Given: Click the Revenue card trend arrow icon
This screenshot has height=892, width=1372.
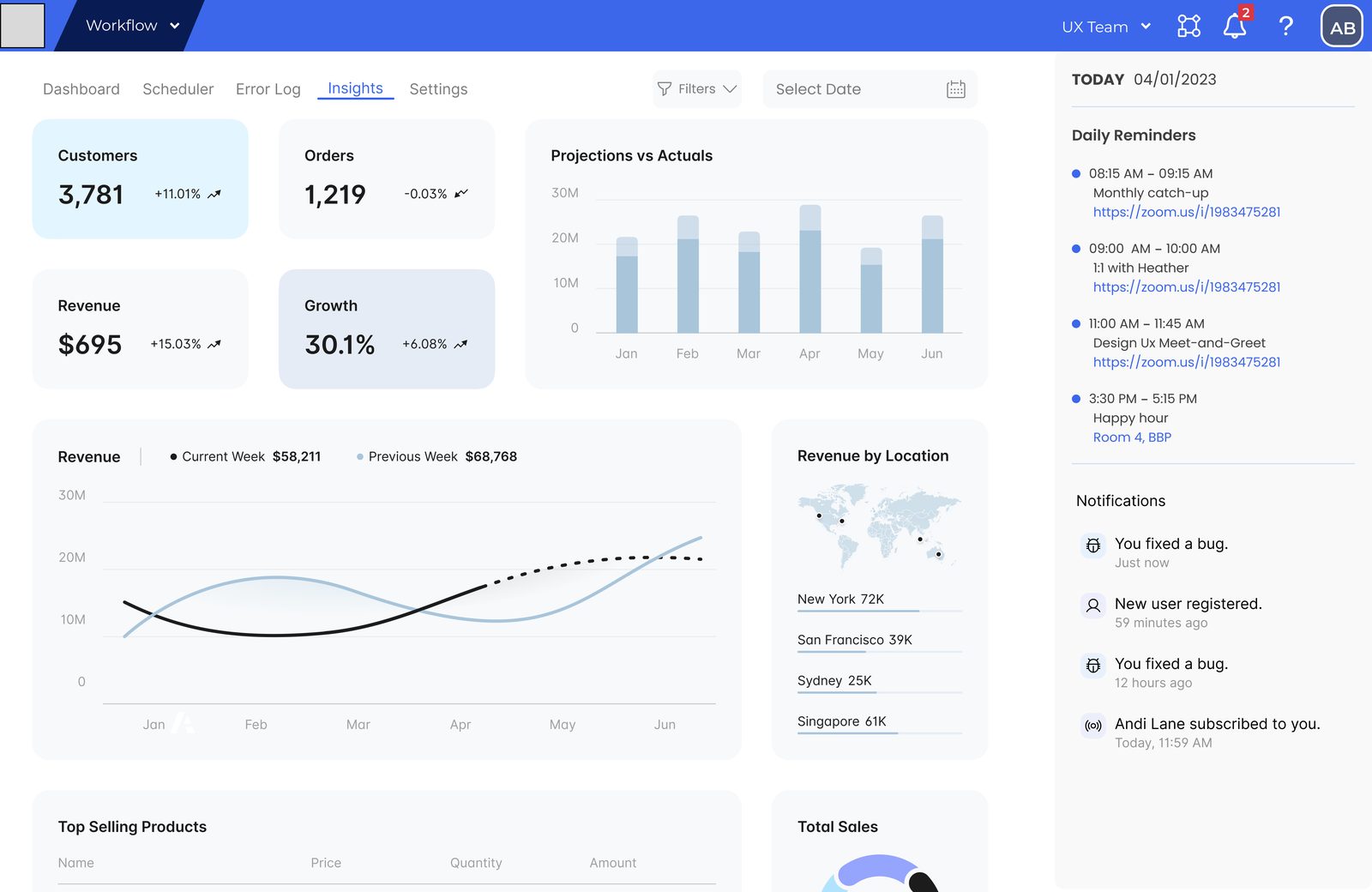Looking at the screenshot, I should 214,344.
